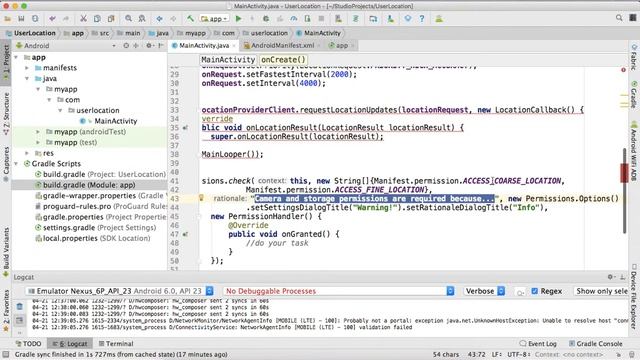Collapse the java folder node

27,78
